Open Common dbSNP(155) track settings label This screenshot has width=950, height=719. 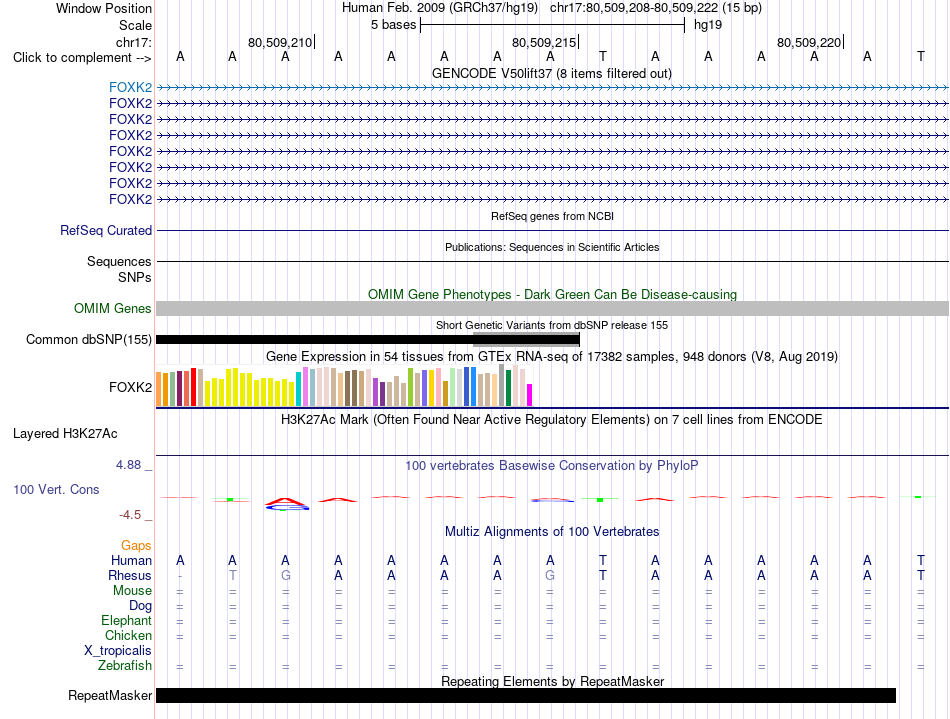coord(89,339)
